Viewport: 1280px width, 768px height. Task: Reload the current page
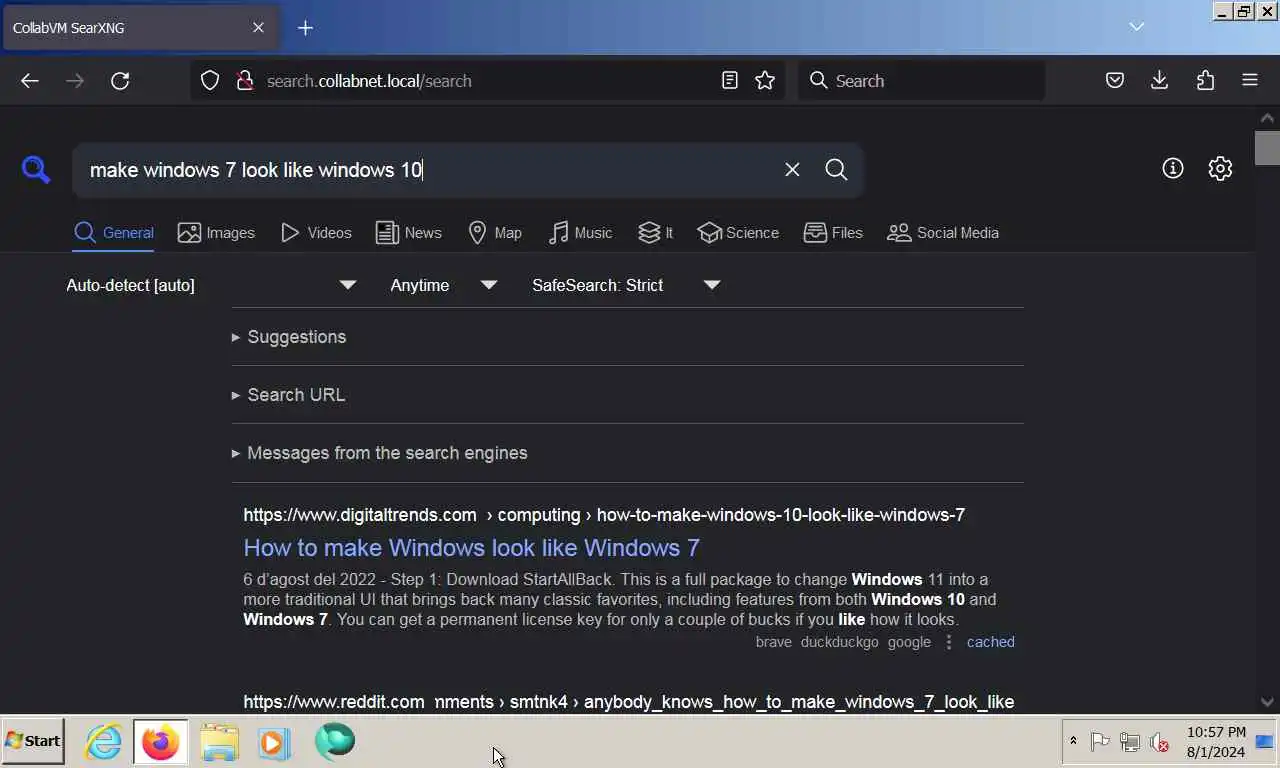click(x=120, y=81)
